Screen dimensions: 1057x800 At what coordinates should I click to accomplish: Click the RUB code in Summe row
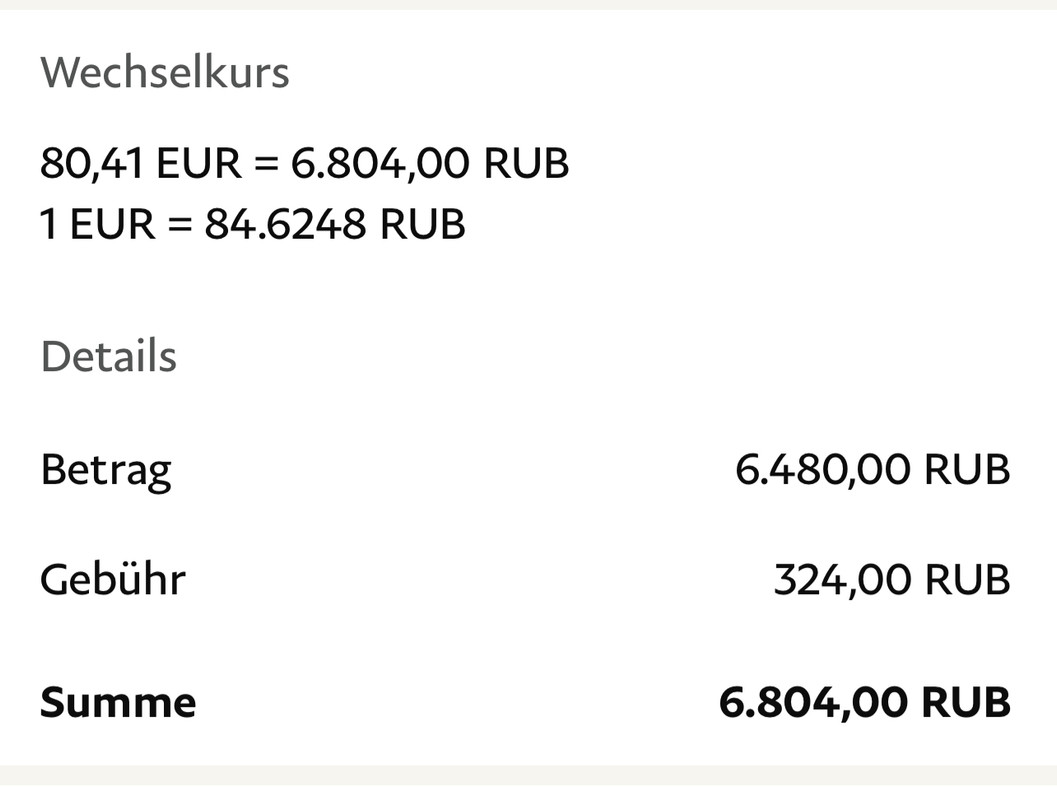[x=966, y=702]
